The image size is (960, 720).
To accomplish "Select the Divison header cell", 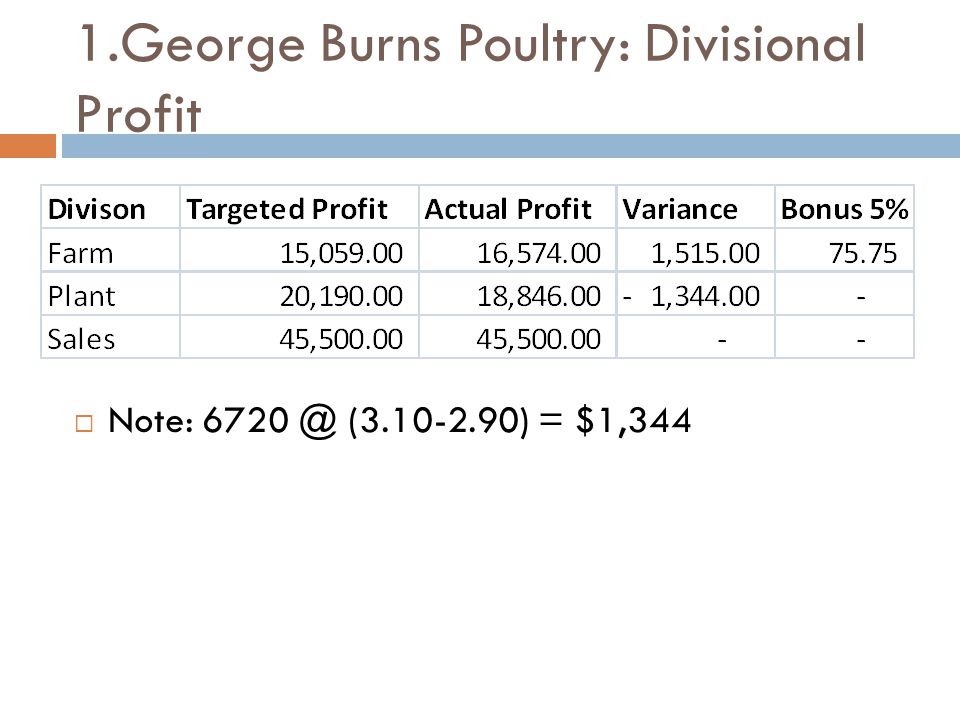I will (x=111, y=207).
